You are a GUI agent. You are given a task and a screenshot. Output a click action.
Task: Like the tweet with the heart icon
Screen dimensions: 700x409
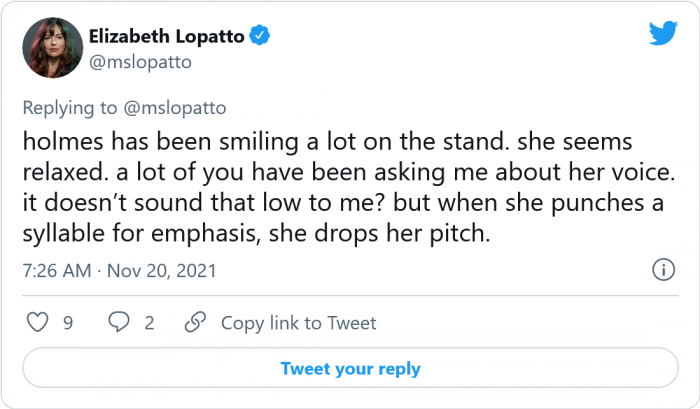[36, 322]
